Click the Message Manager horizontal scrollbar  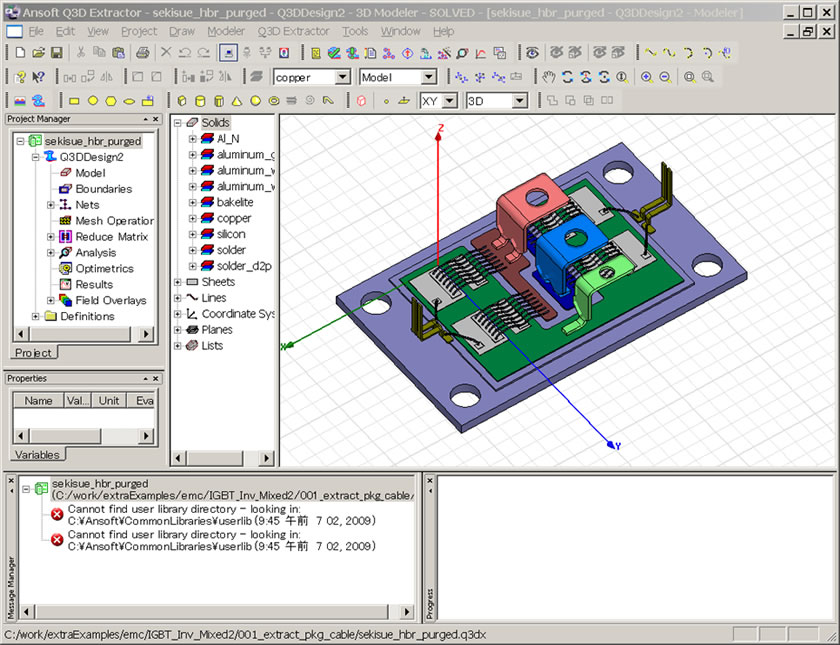point(212,611)
